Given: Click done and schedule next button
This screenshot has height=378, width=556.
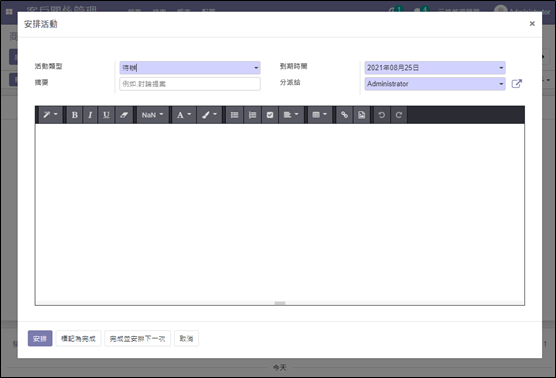Looking at the screenshot, I should coord(138,339).
